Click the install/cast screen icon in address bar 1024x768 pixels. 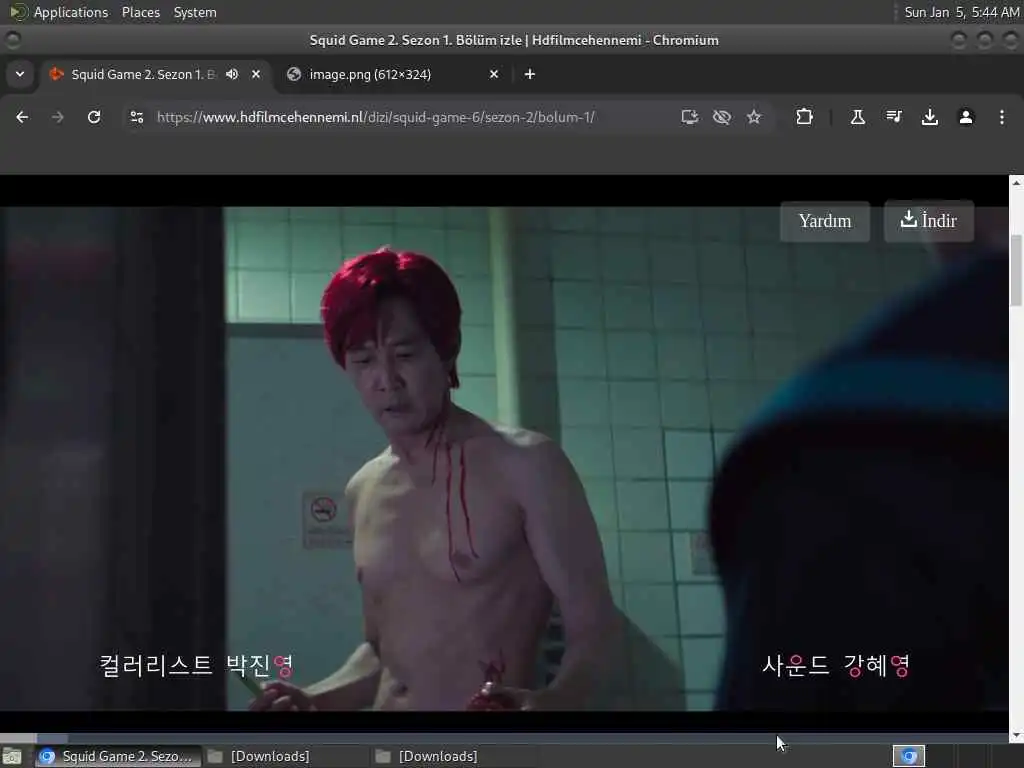click(x=690, y=117)
